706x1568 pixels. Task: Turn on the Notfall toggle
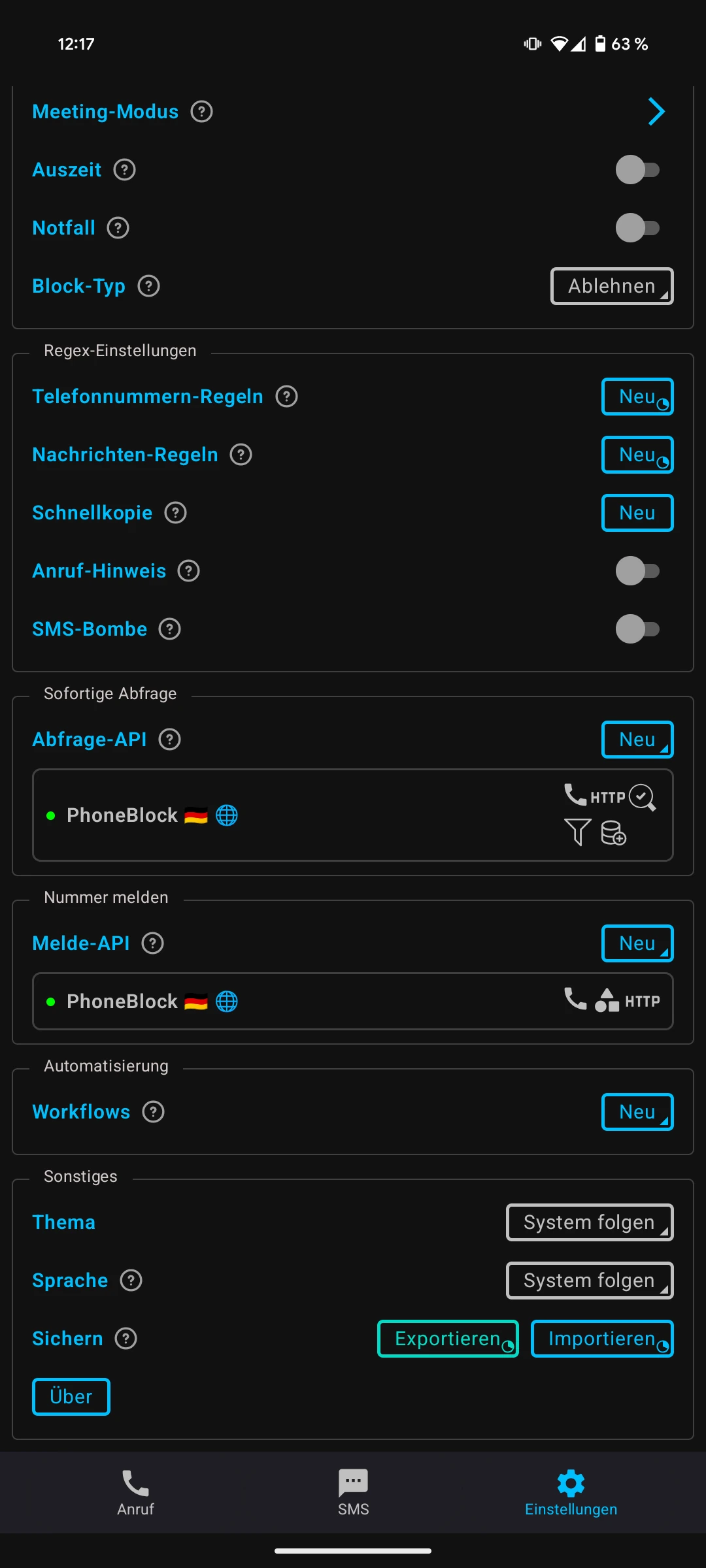[x=637, y=228]
